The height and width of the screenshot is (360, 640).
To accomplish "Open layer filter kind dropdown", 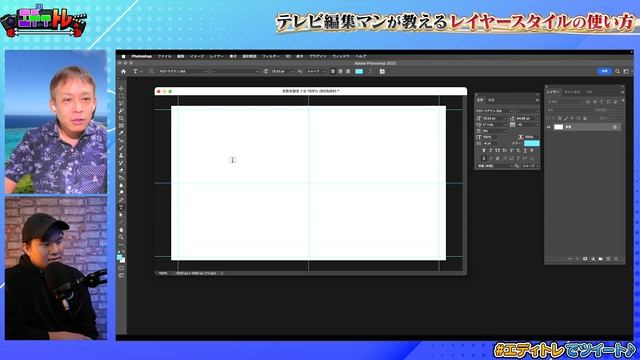I will coord(565,102).
